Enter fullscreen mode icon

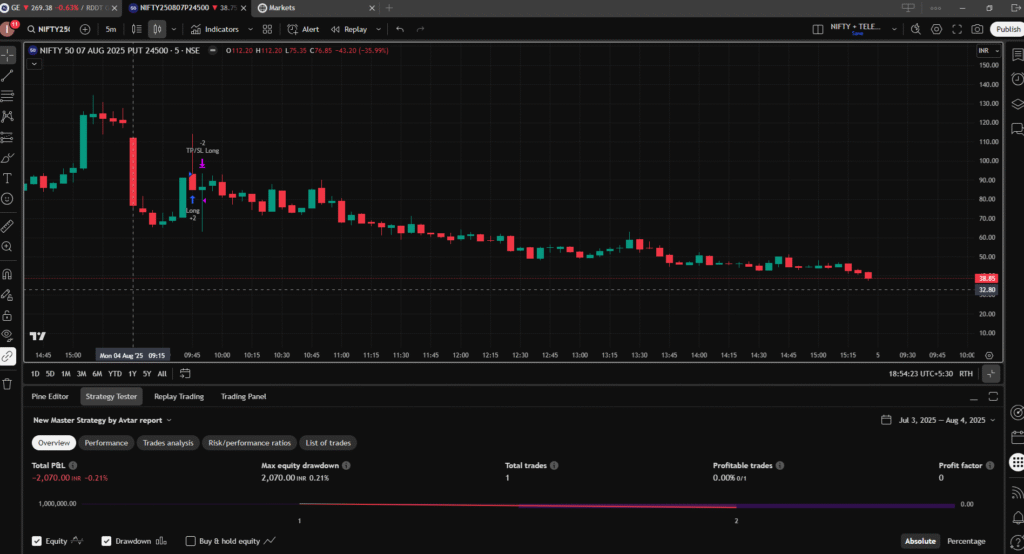pyautogui.click(x=957, y=29)
